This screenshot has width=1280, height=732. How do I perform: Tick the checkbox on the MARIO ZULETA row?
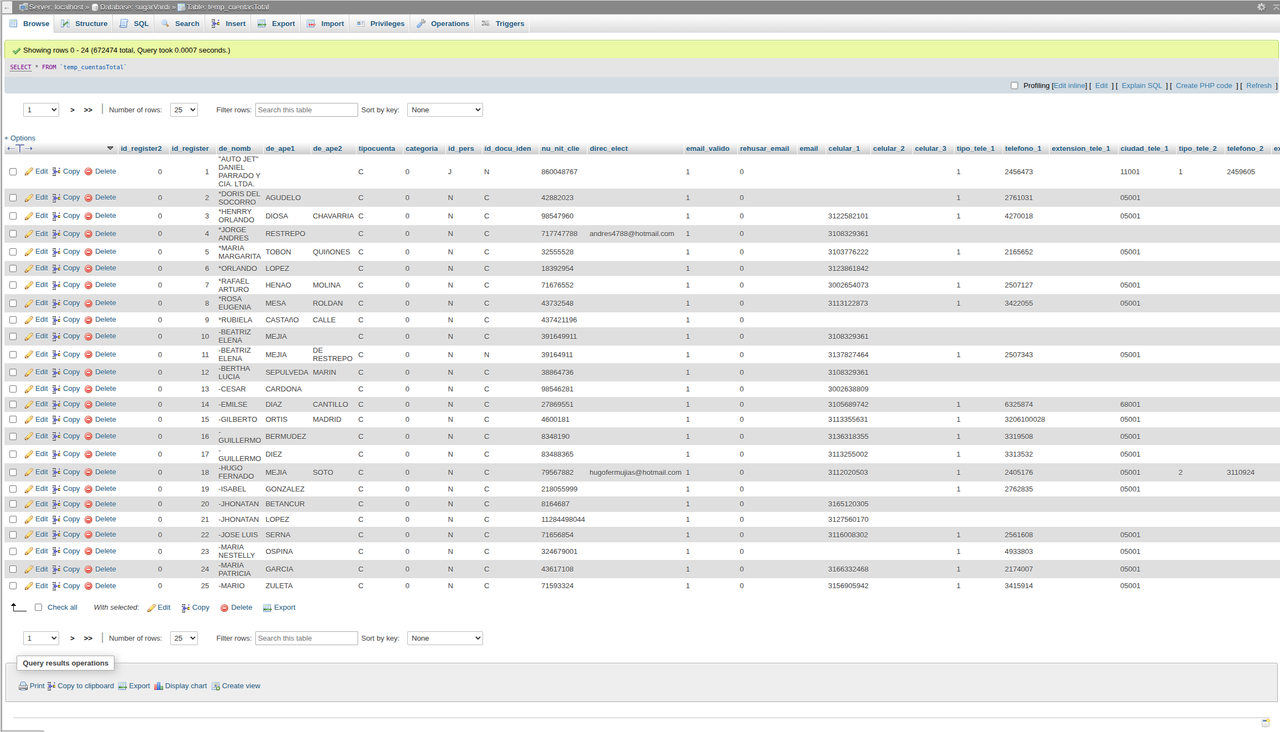point(13,585)
